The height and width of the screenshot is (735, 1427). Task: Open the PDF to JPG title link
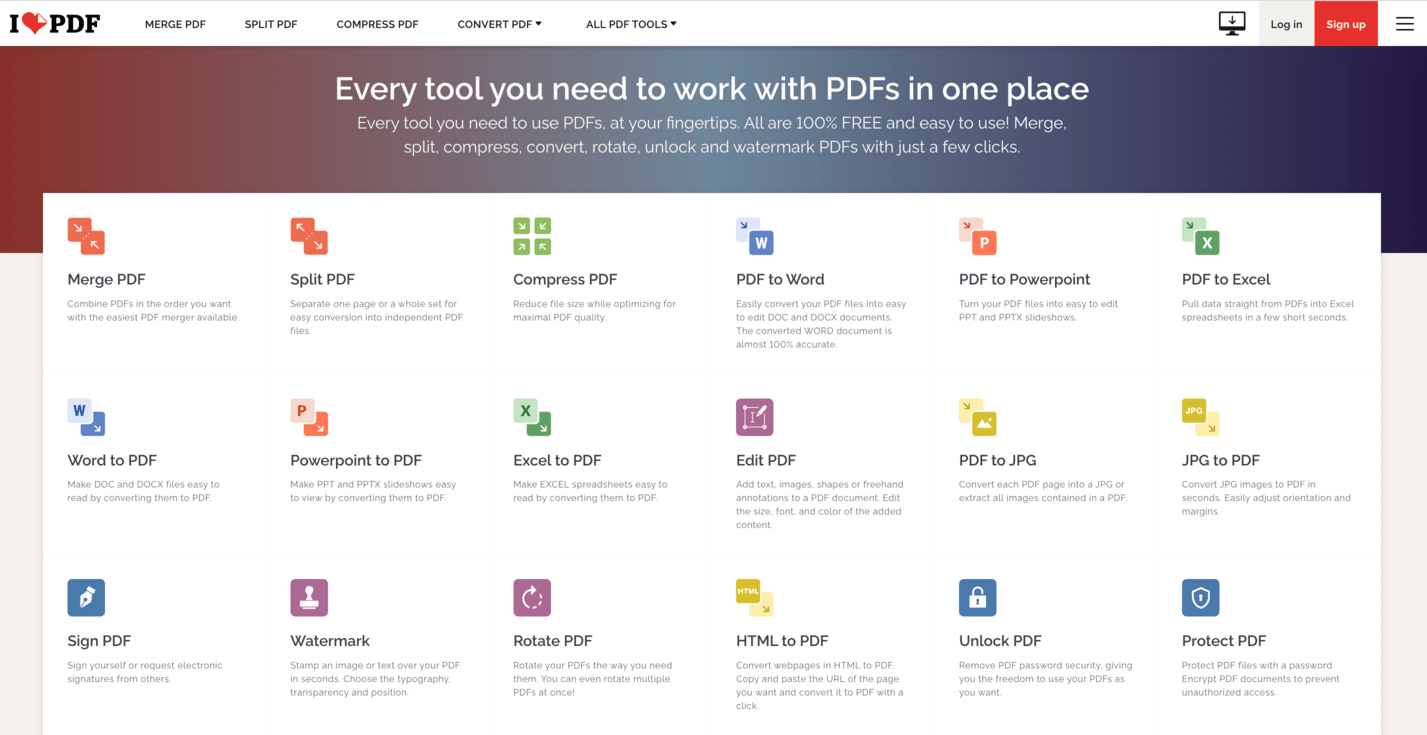click(997, 460)
